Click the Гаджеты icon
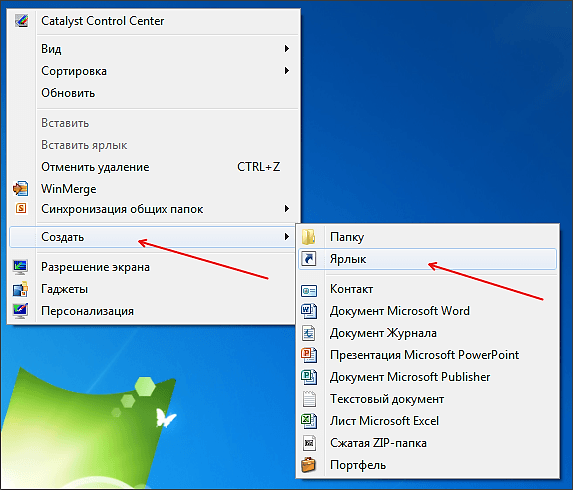 pos(20,289)
